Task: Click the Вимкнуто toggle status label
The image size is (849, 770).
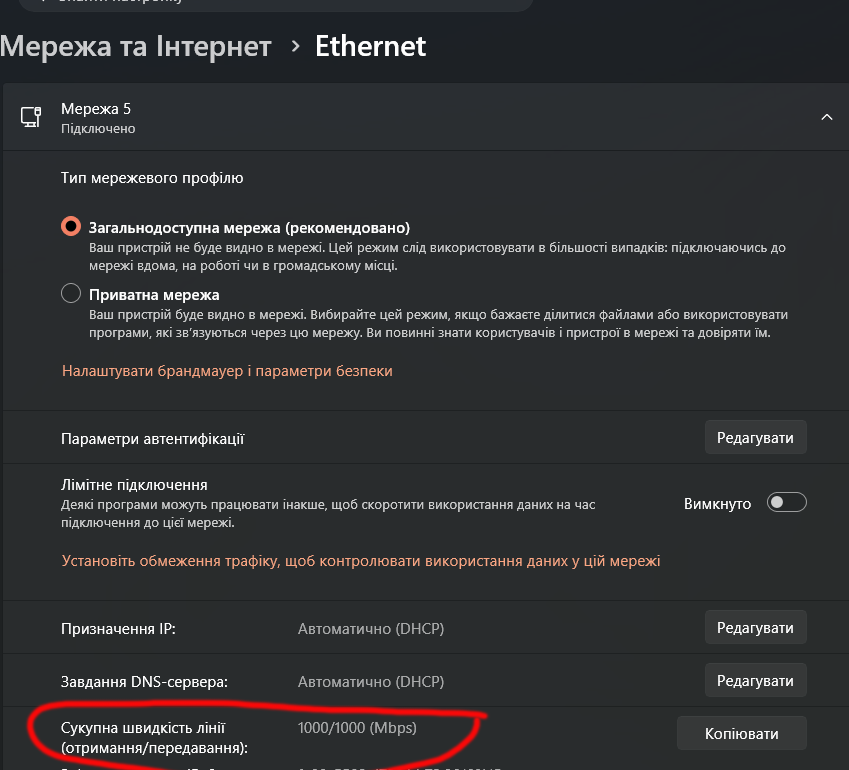Action: coord(717,504)
